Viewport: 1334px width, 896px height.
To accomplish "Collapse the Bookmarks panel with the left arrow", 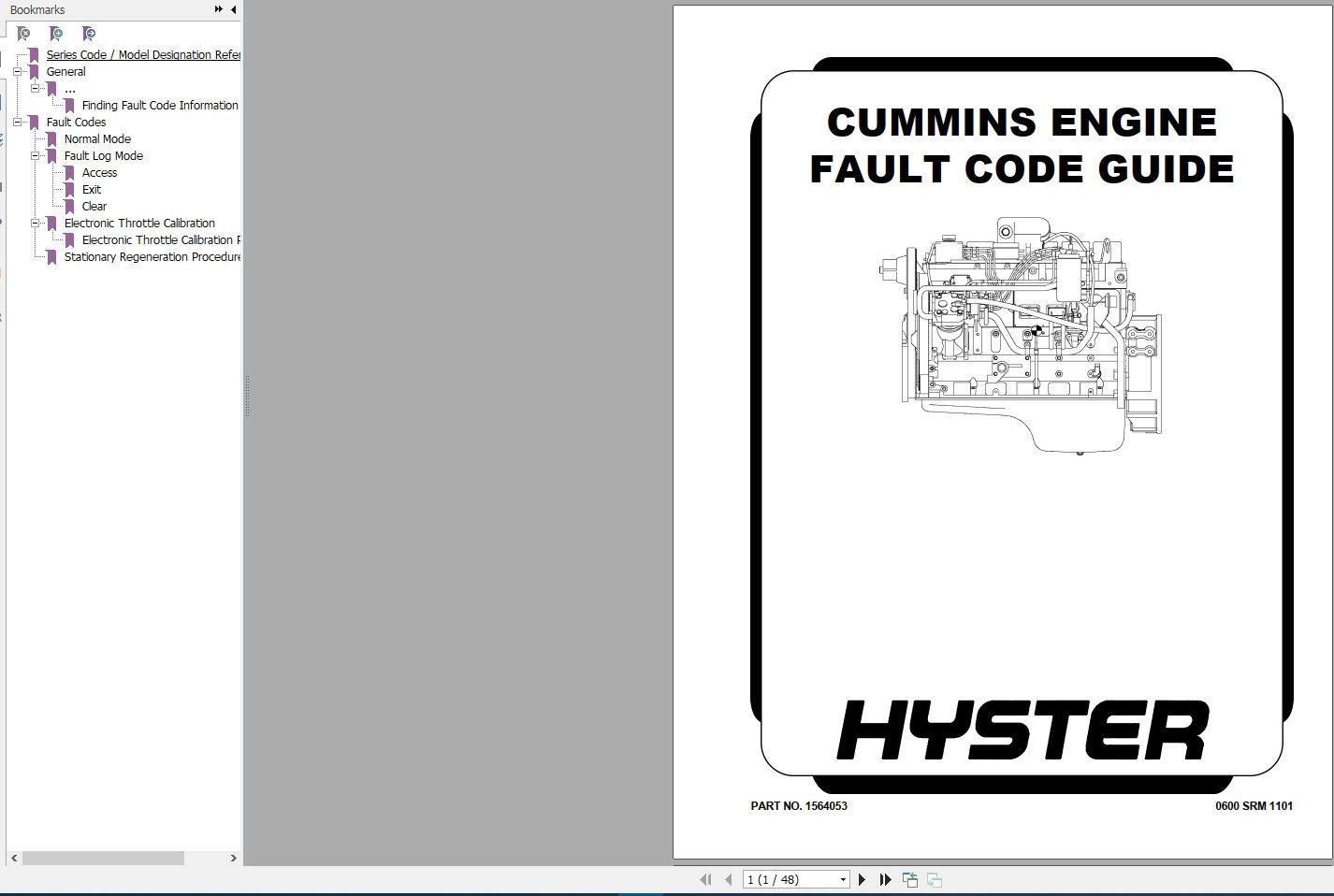I will [x=233, y=9].
